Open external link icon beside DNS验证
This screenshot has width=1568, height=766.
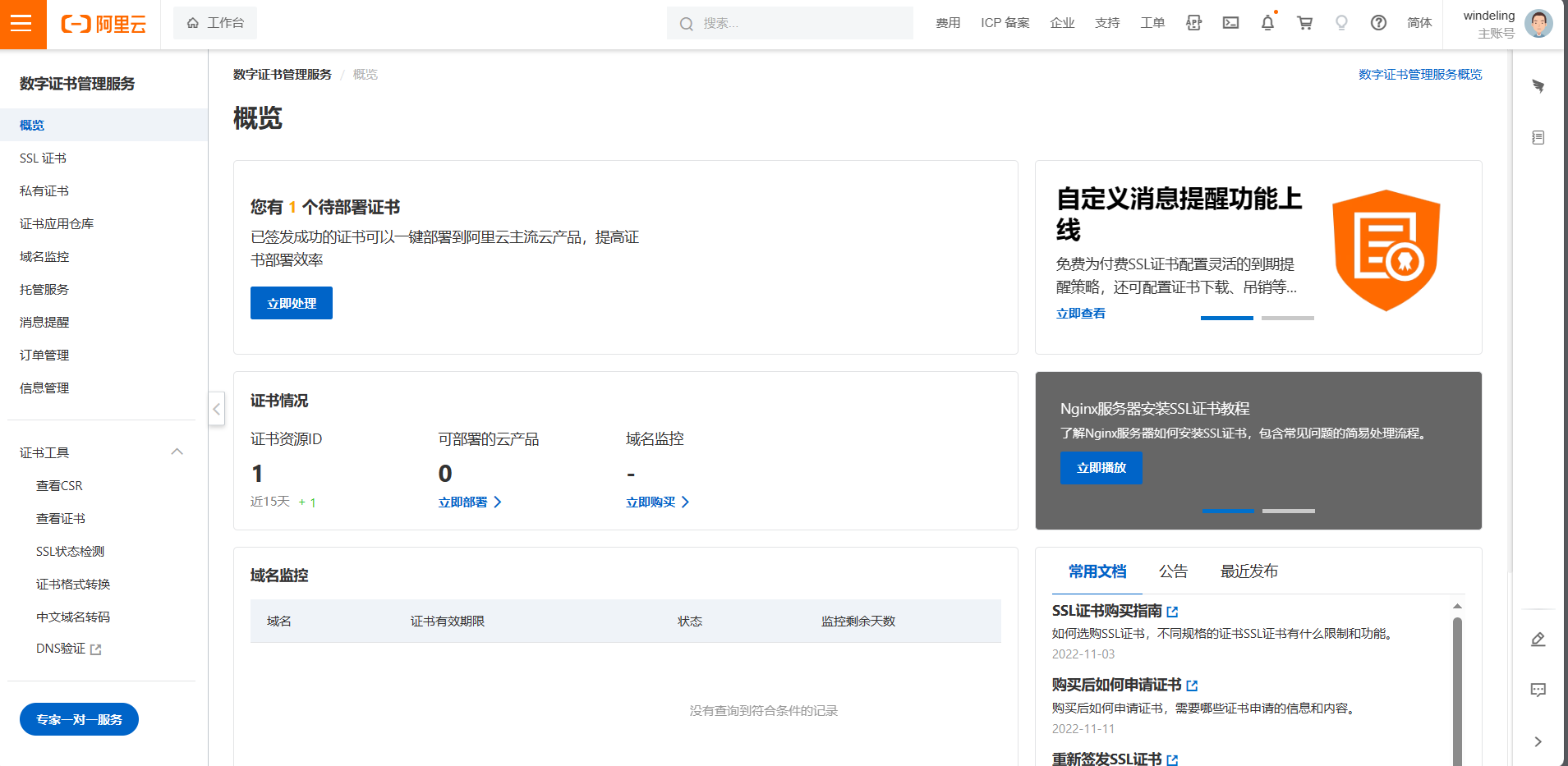(x=96, y=649)
